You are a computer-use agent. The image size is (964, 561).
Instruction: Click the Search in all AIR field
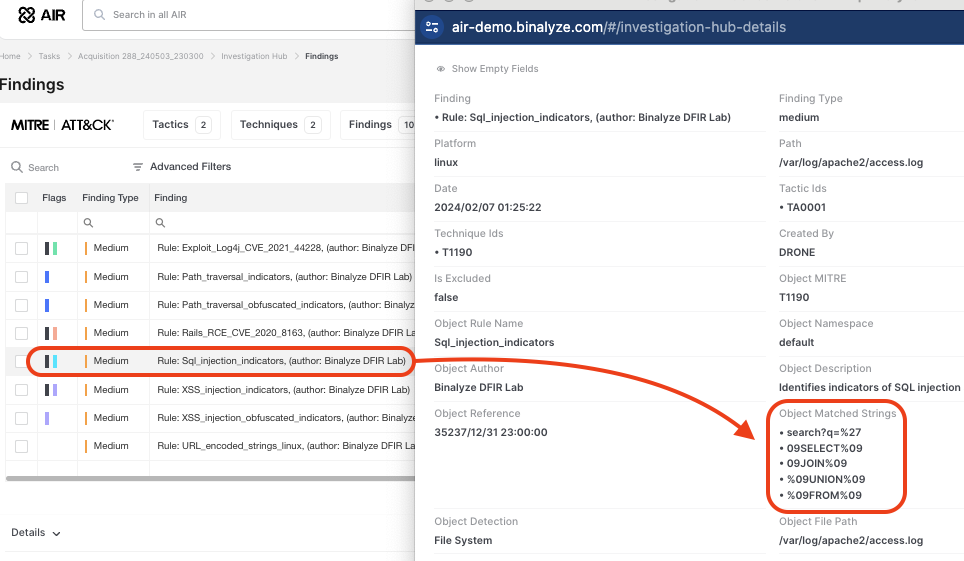(x=250, y=15)
